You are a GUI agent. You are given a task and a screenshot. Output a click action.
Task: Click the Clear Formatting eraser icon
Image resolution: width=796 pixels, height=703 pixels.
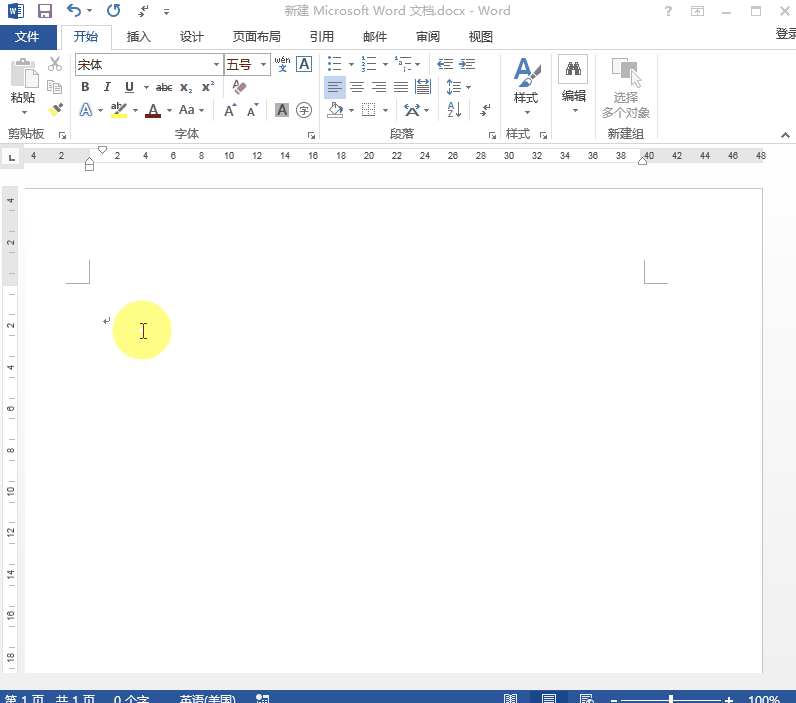[x=239, y=87]
